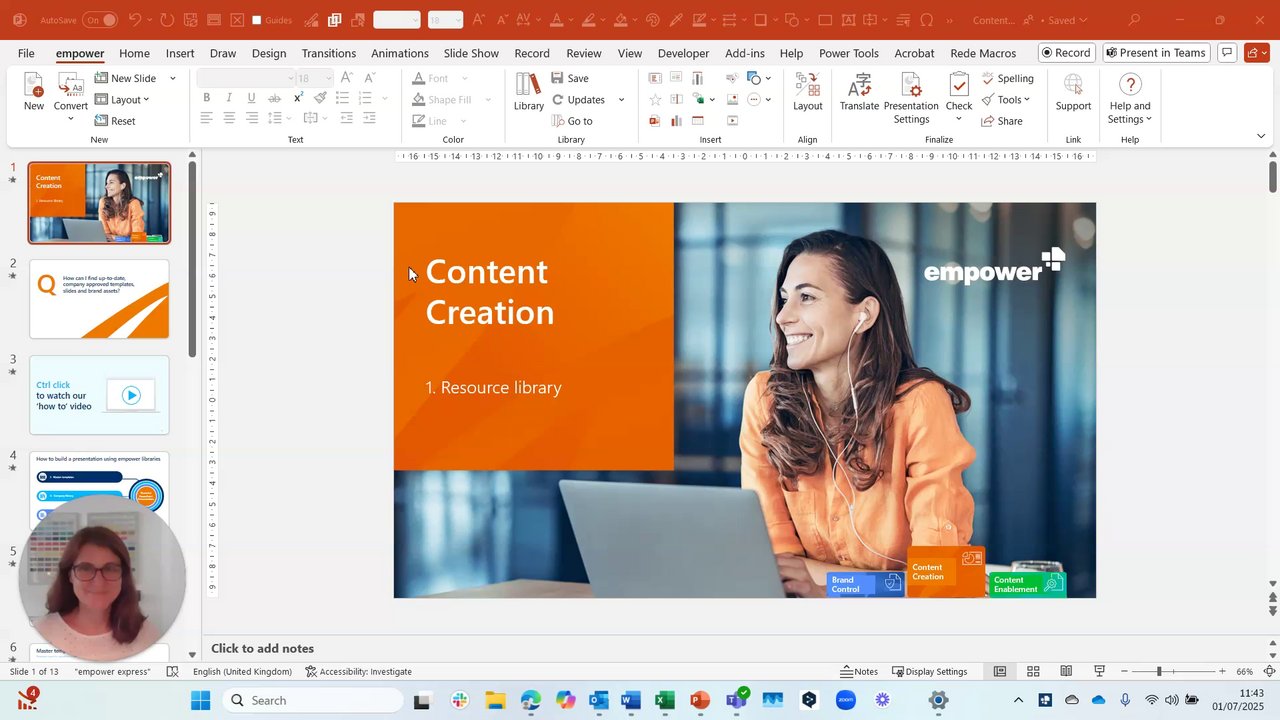
Task: Click English (United Kingdom) language indicator
Action: [242, 671]
